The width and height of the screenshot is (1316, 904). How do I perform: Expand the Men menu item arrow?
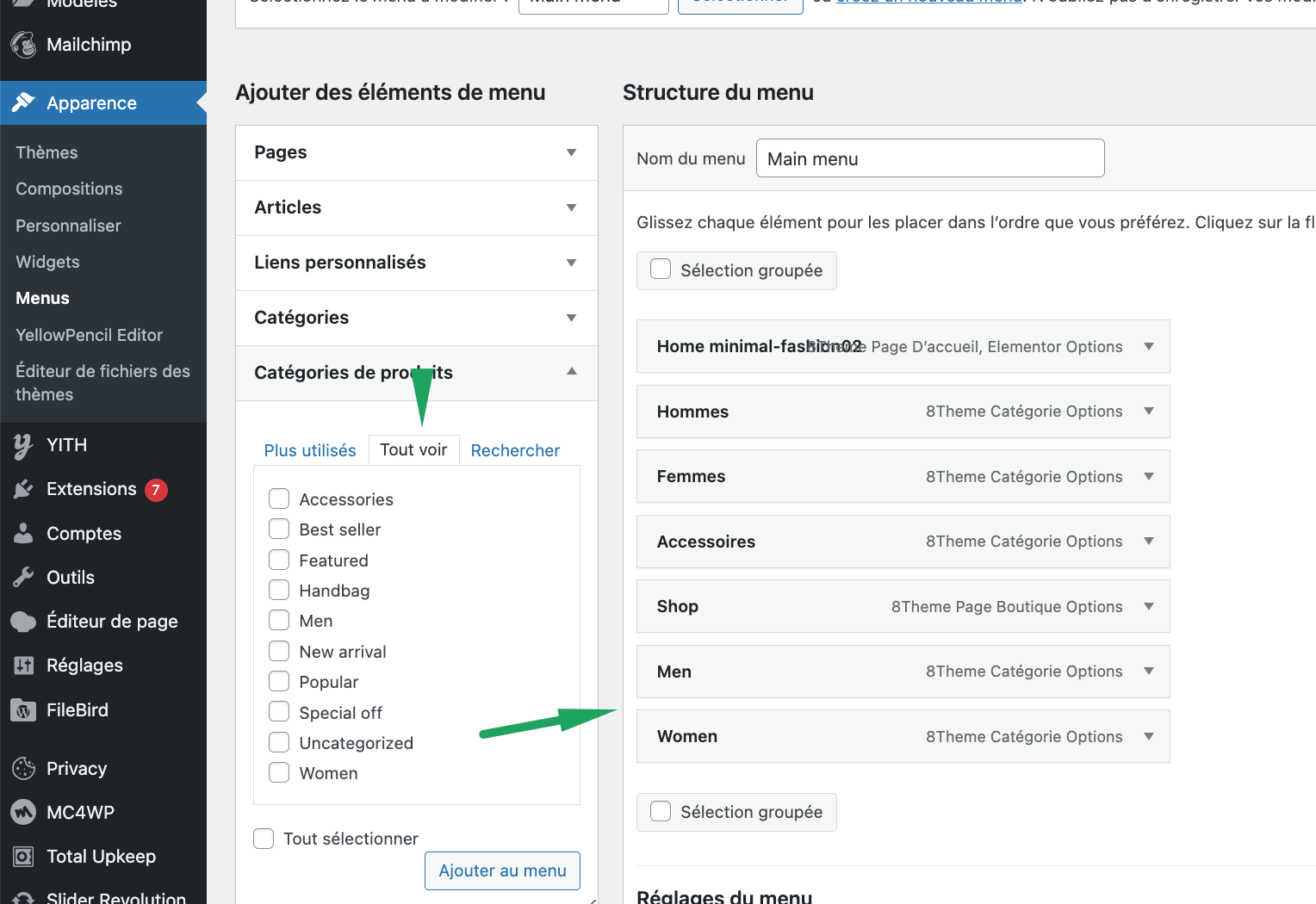coord(1149,671)
